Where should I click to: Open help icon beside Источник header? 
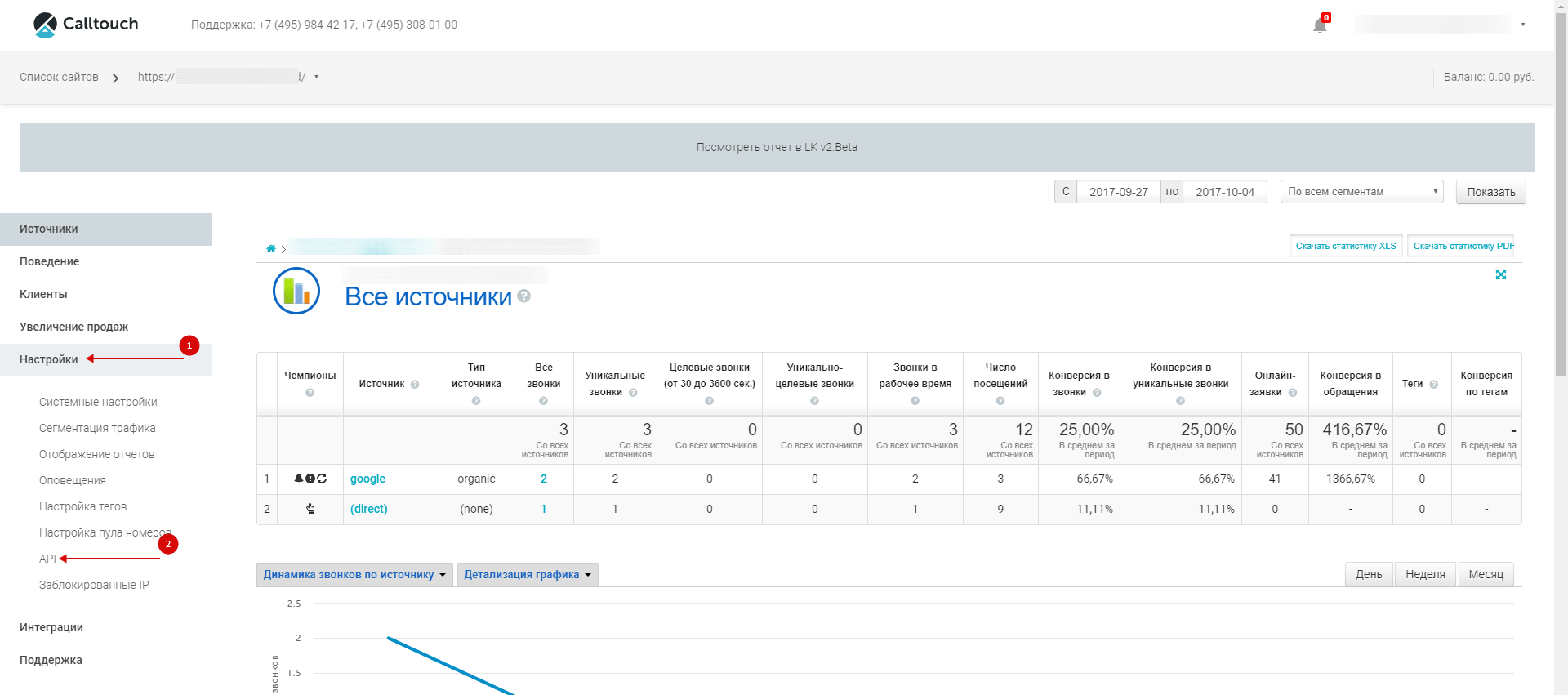415,385
